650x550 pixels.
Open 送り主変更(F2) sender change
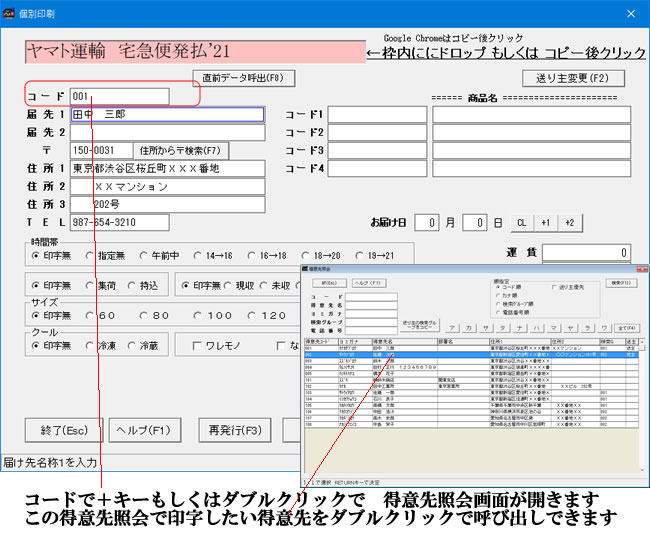pos(573,78)
